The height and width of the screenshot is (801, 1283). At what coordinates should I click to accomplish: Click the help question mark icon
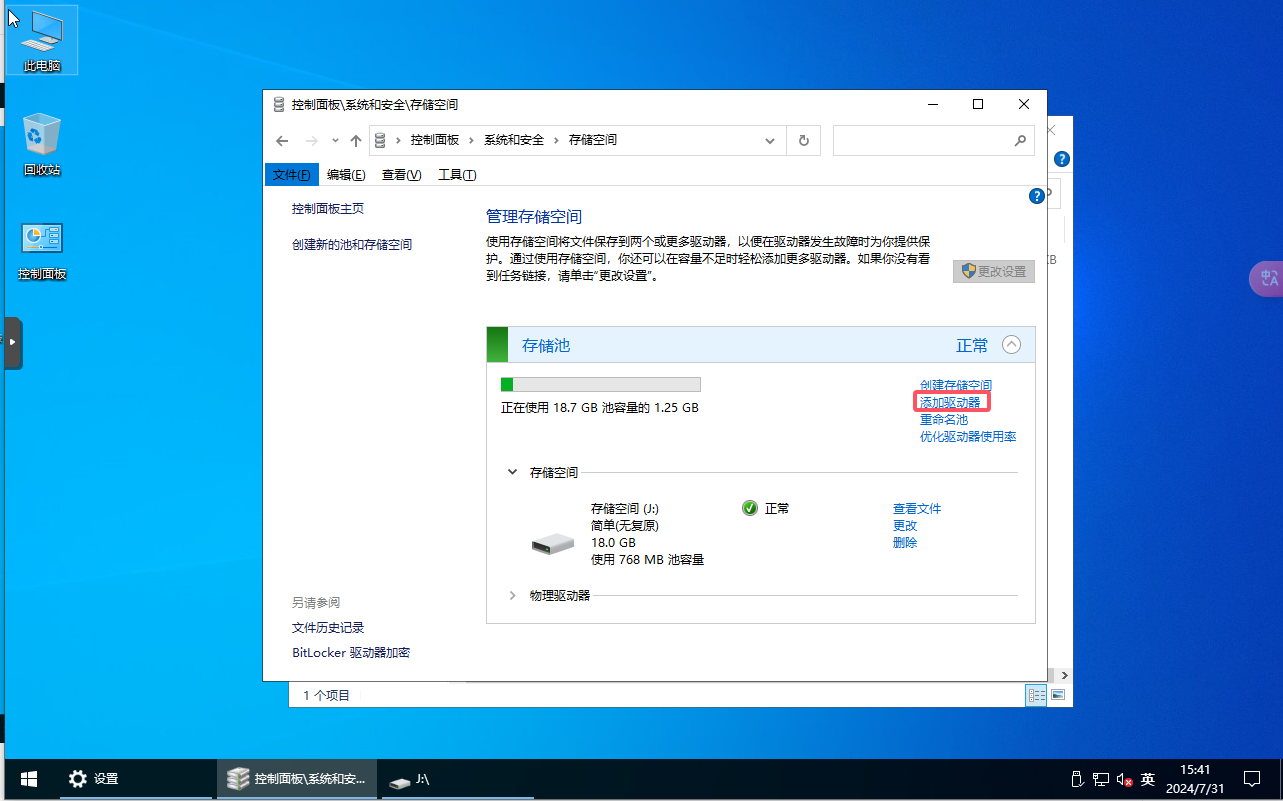click(1037, 196)
